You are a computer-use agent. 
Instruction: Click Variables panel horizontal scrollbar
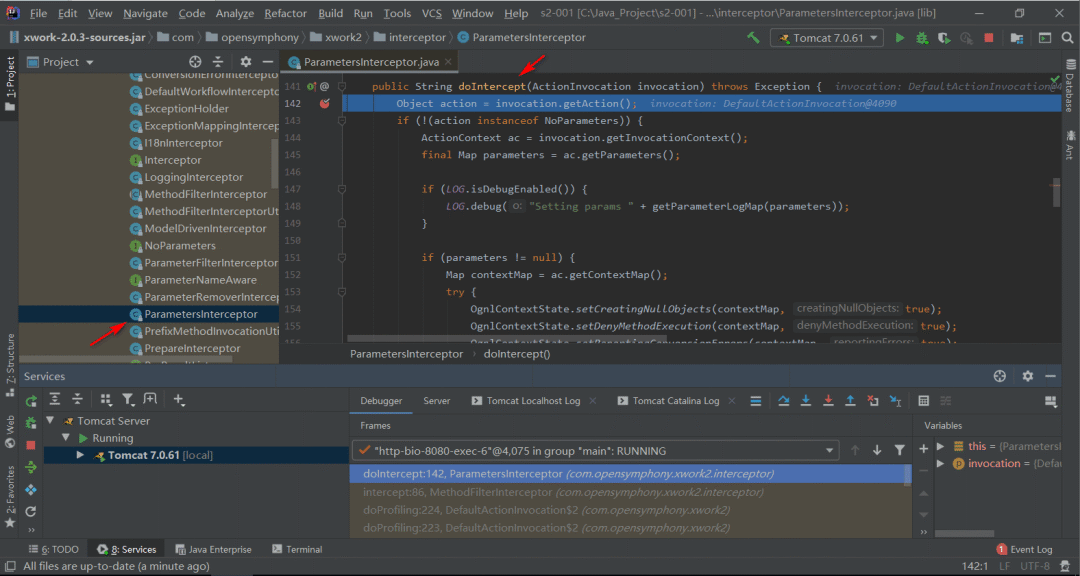(x=964, y=533)
